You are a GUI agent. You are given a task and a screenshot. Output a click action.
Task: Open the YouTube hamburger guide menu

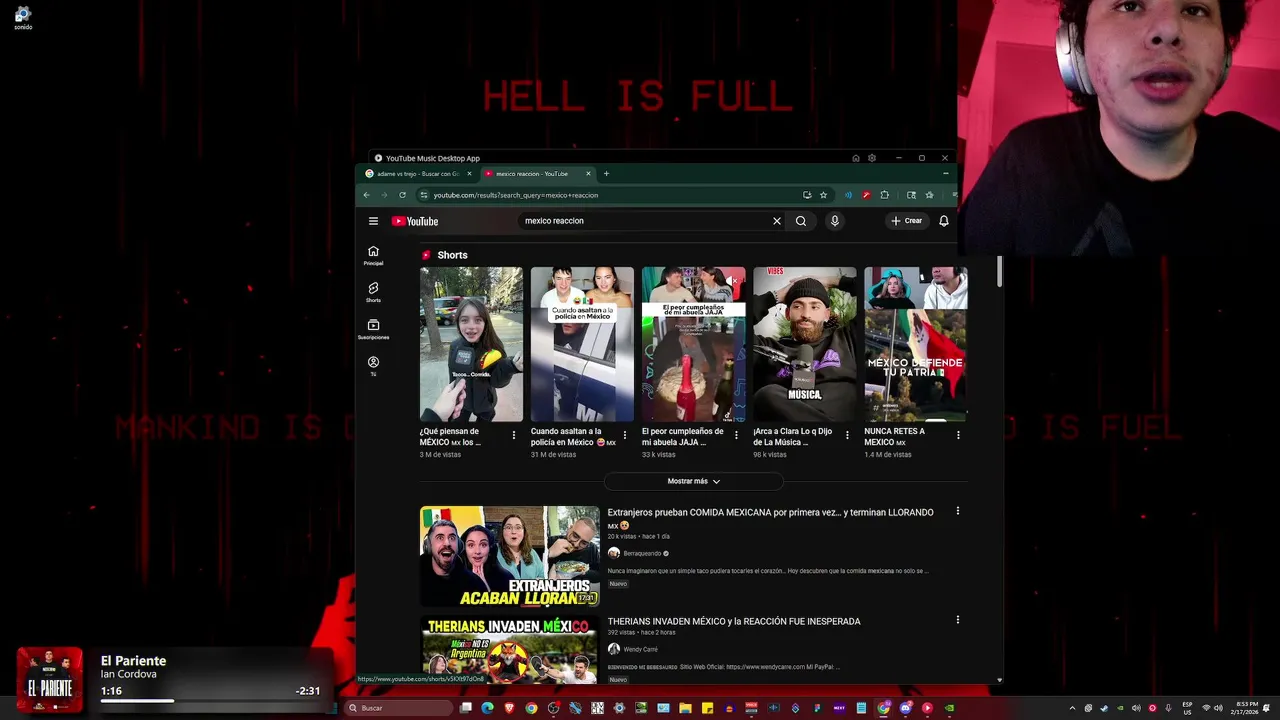coord(373,221)
